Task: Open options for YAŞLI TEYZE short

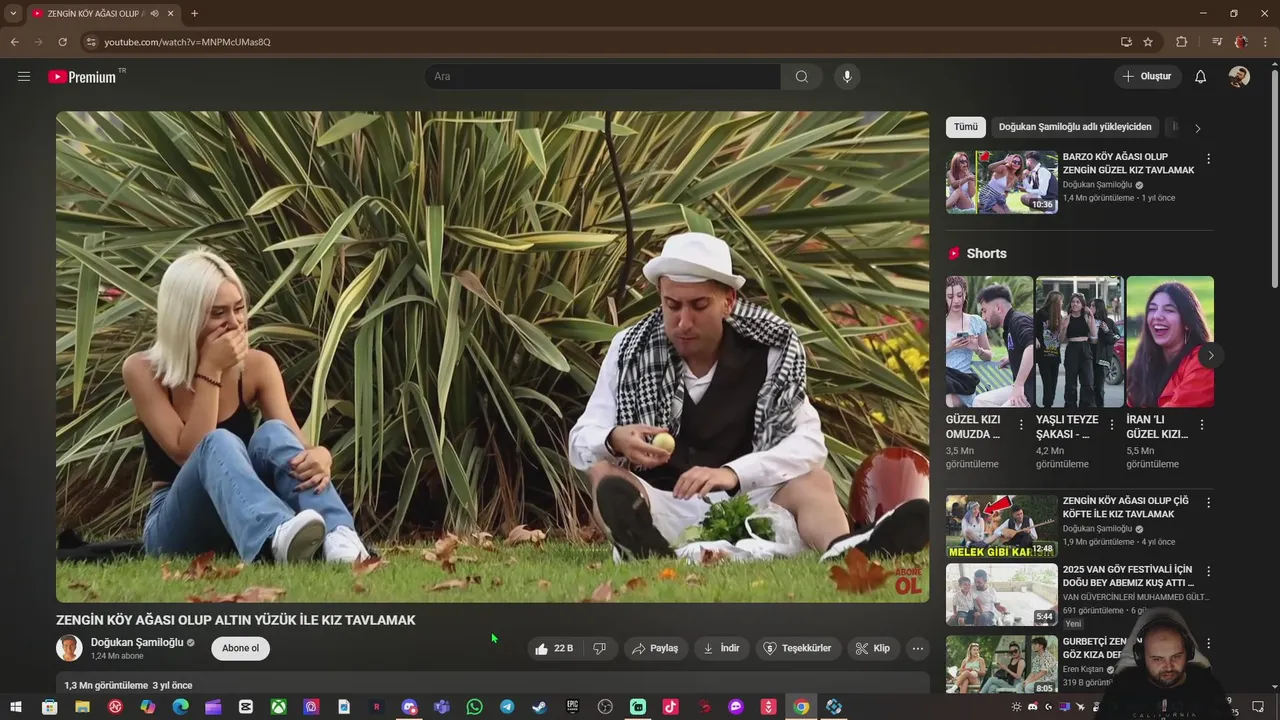Action: tap(1111, 425)
